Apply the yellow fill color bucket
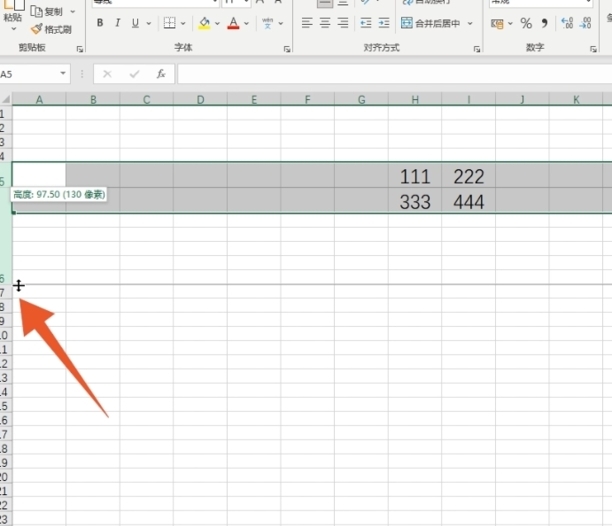The width and height of the screenshot is (612, 526). click(x=204, y=23)
